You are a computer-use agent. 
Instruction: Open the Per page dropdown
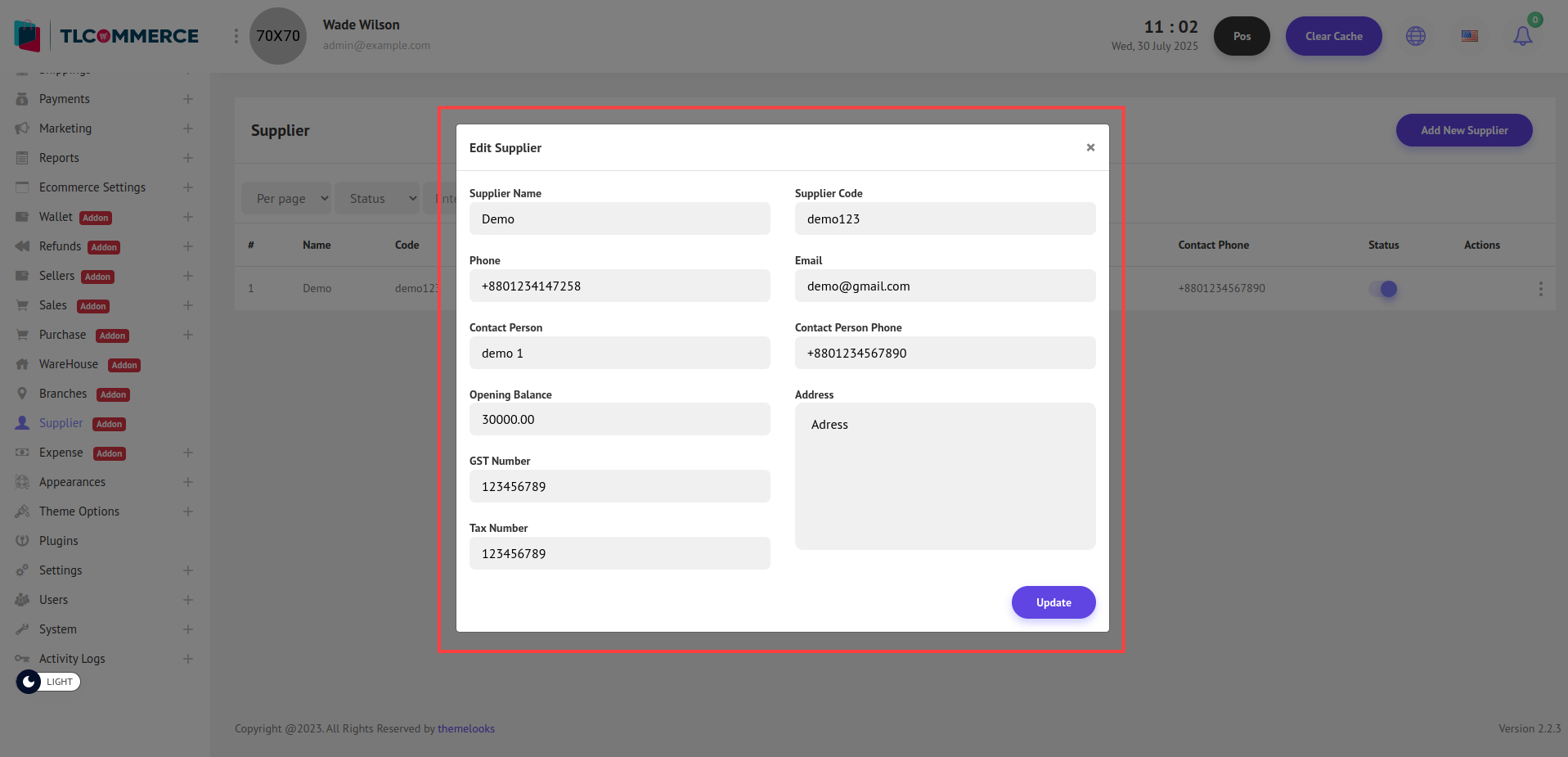pyautogui.click(x=286, y=199)
